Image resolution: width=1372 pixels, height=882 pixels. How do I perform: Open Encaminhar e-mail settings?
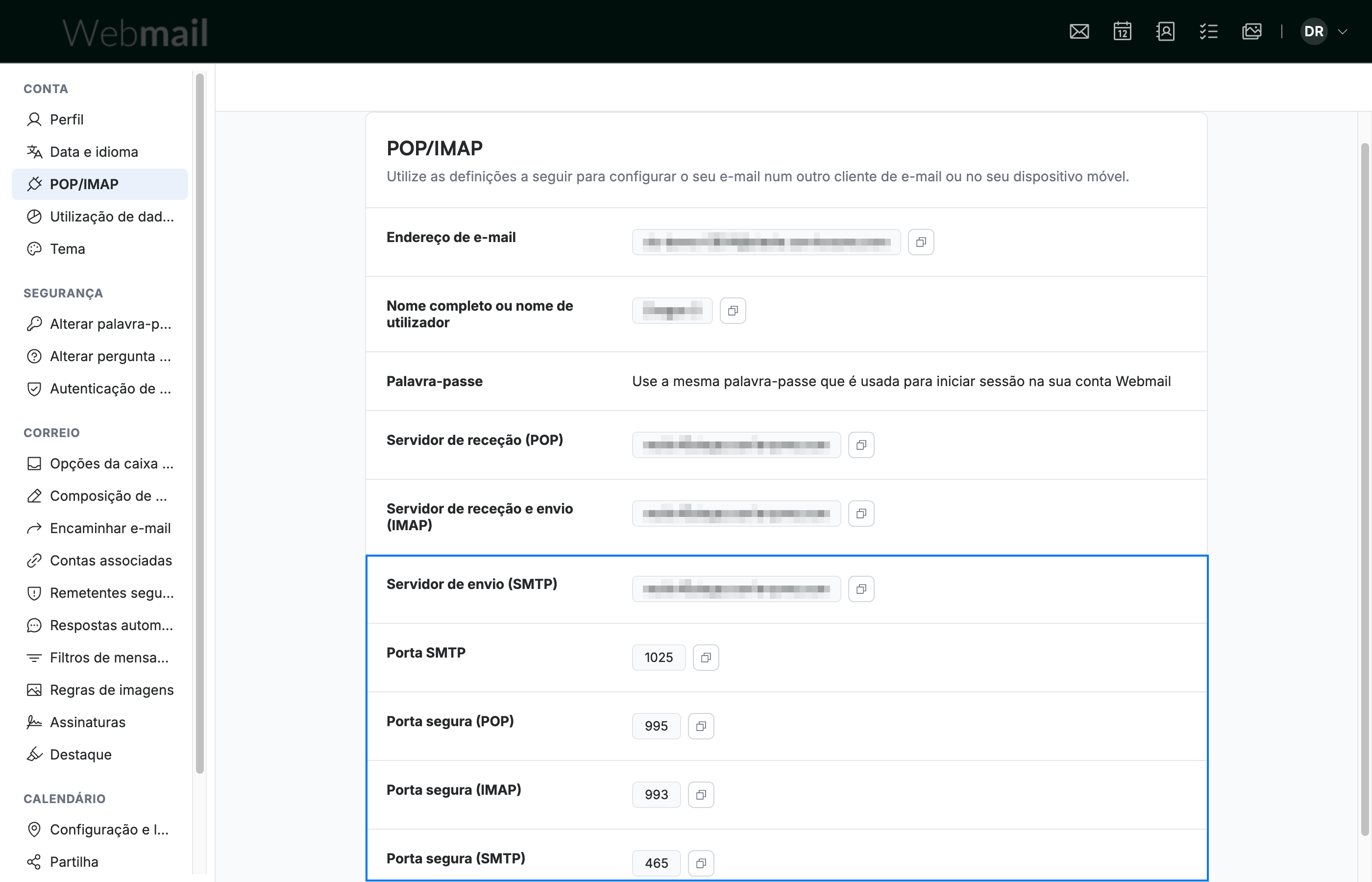coord(99,528)
